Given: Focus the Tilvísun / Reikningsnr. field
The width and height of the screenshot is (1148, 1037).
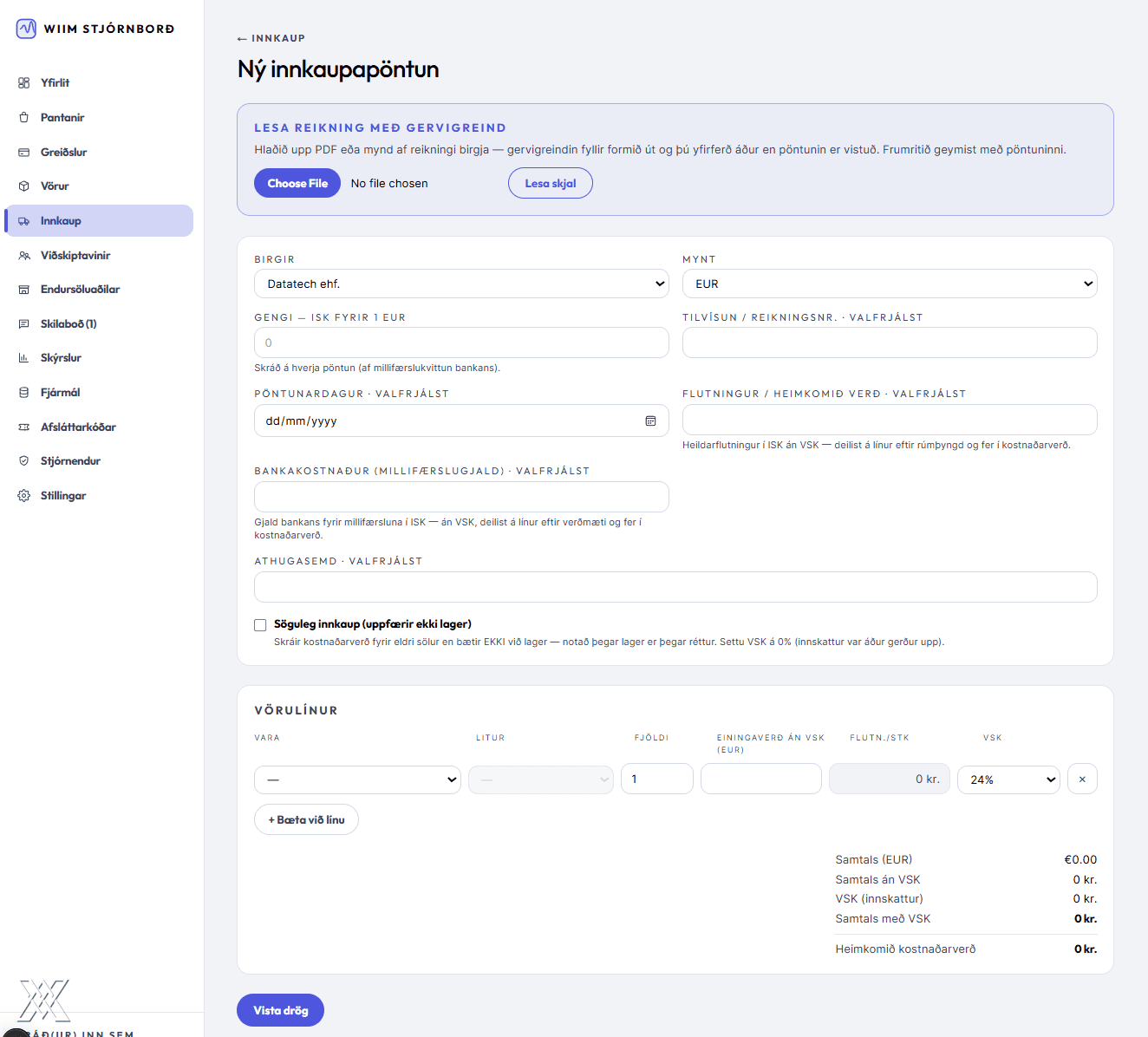Looking at the screenshot, I should point(890,342).
